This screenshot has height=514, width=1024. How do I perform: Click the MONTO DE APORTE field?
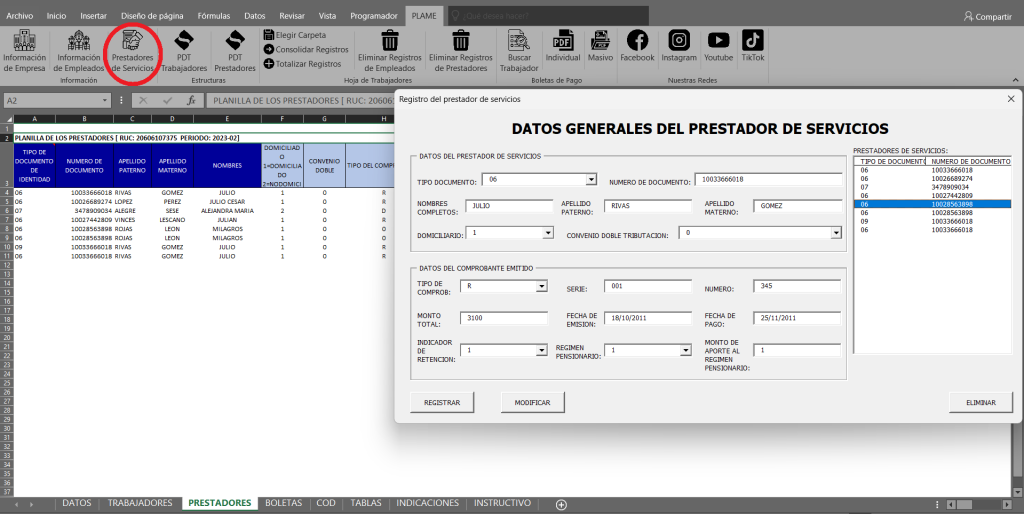click(797, 350)
